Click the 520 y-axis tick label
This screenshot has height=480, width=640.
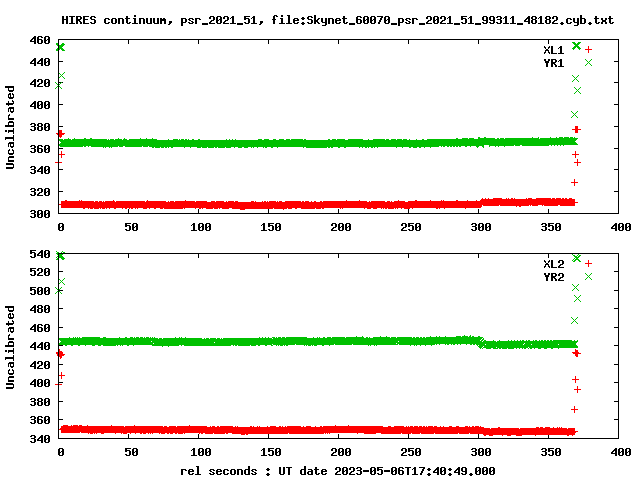pyautogui.click(x=40, y=272)
